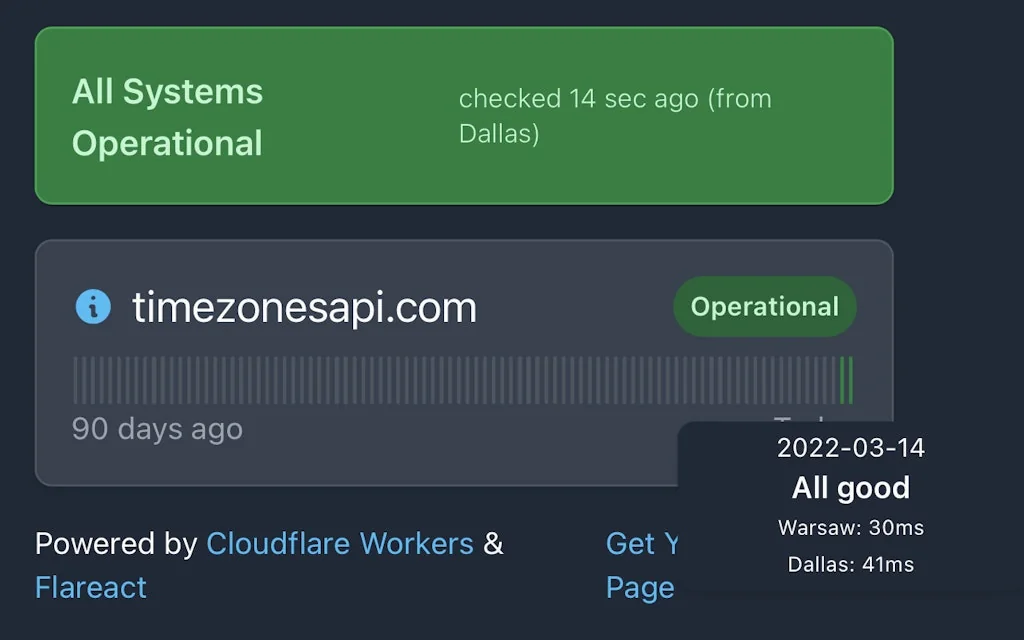Open the Flareact link
The width and height of the screenshot is (1024, 640).
91,587
